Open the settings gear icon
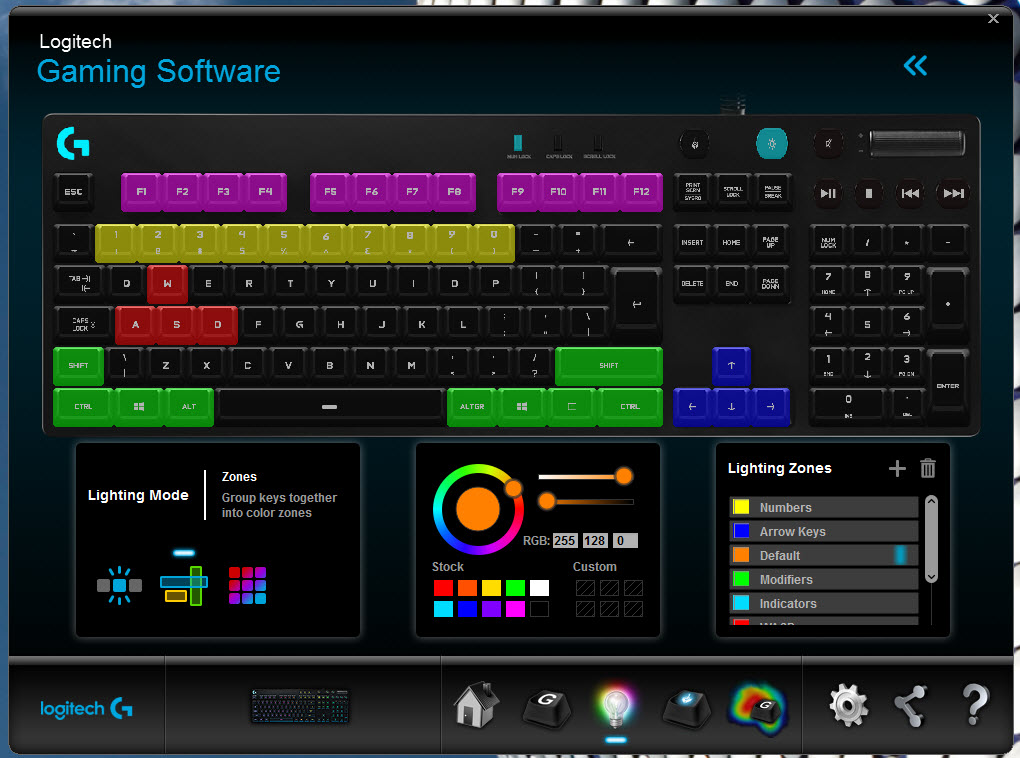 pyautogui.click(x=848, y=705)
